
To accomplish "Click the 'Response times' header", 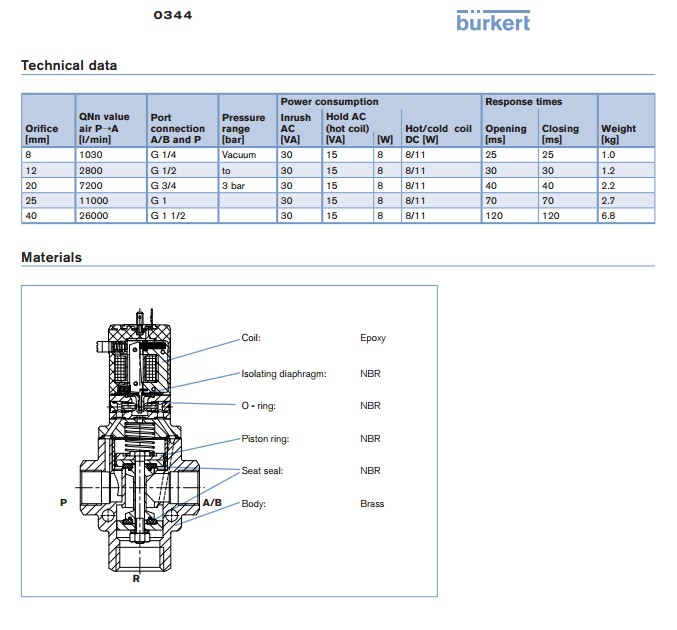I will click(x=523, y=101).
